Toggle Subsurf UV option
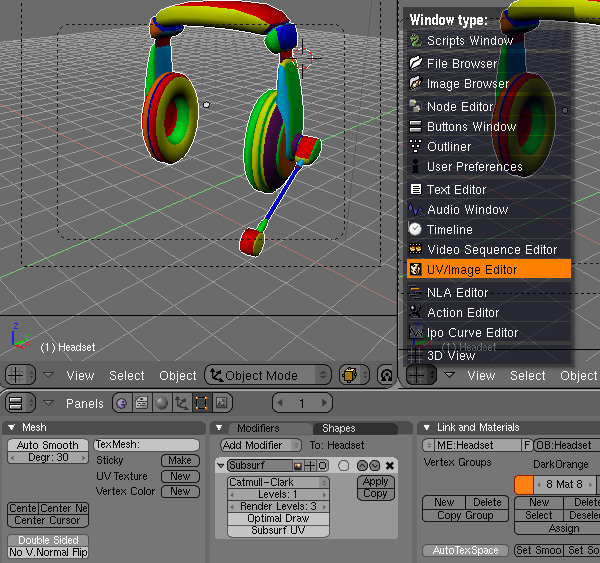 point(278,530)
